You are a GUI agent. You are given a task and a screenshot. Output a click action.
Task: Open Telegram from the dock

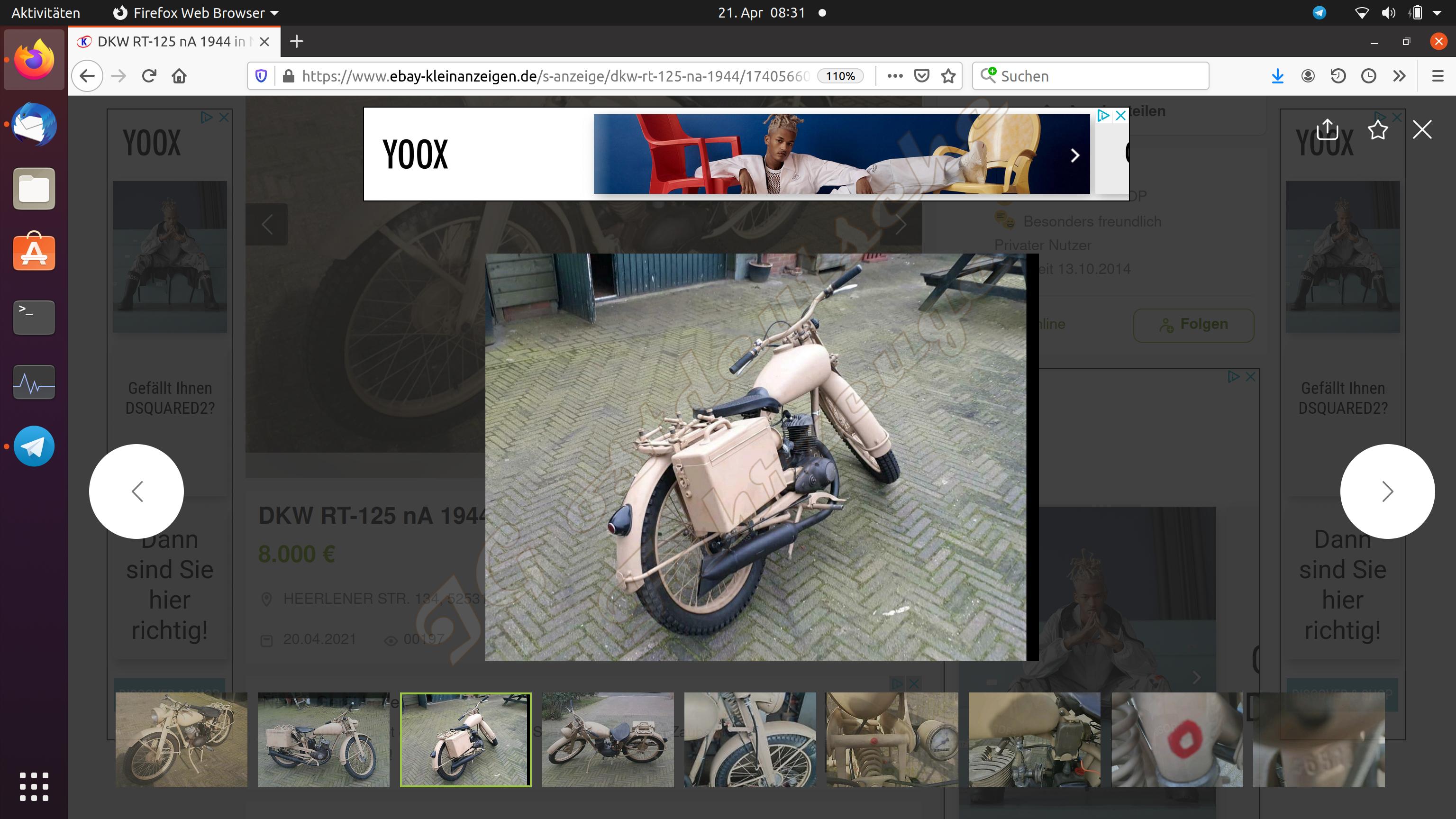(34, 446)
